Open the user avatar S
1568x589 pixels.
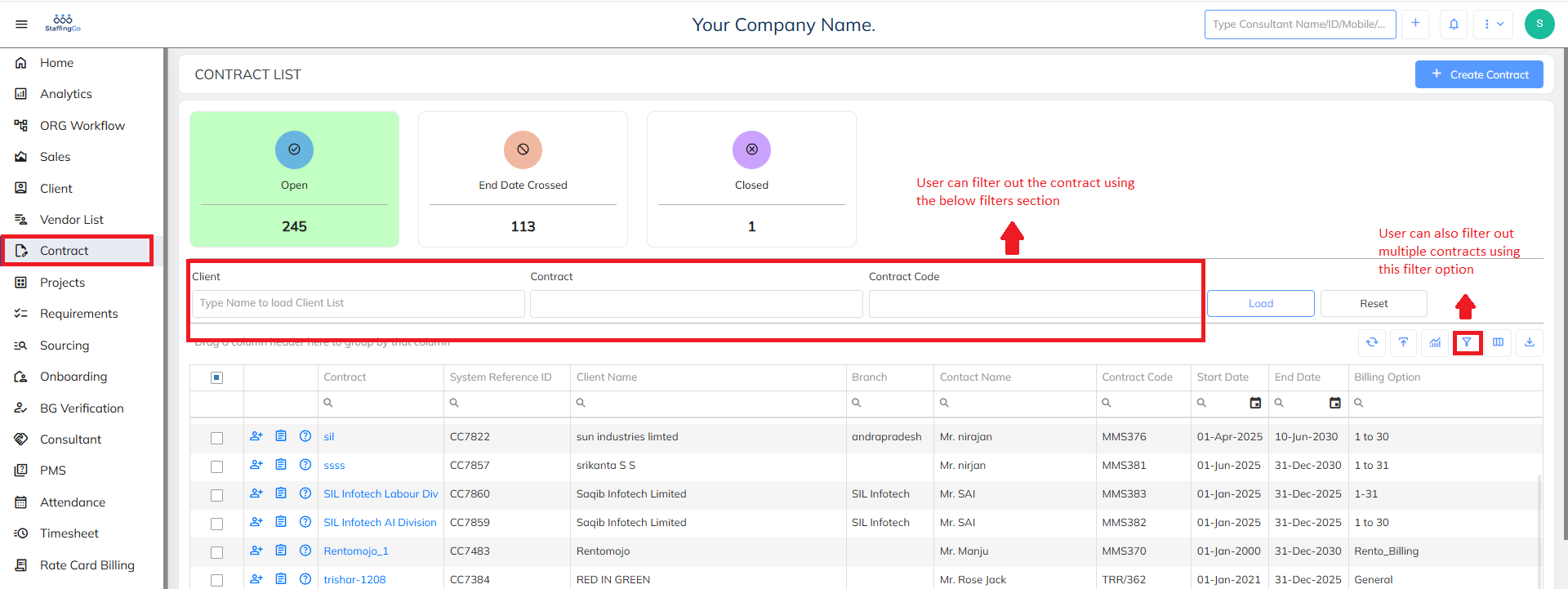click(1539, 24)
